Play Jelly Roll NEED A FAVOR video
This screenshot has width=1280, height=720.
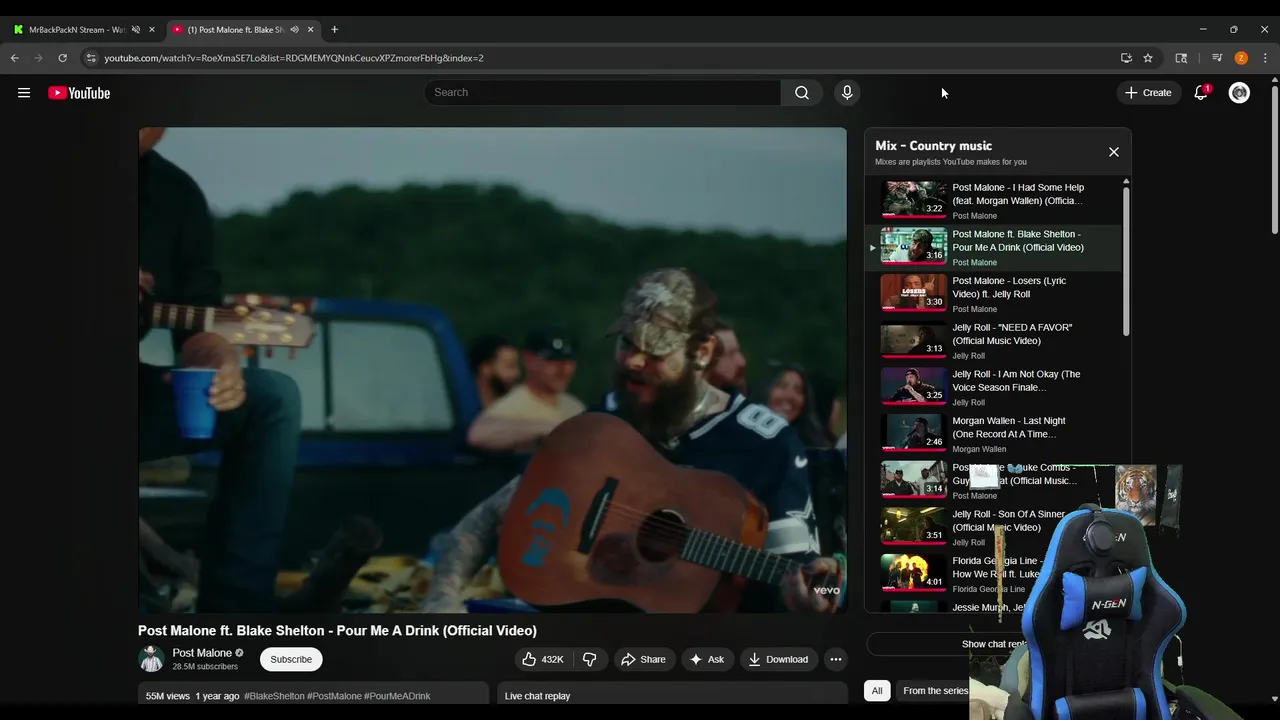tap(995, 341)
